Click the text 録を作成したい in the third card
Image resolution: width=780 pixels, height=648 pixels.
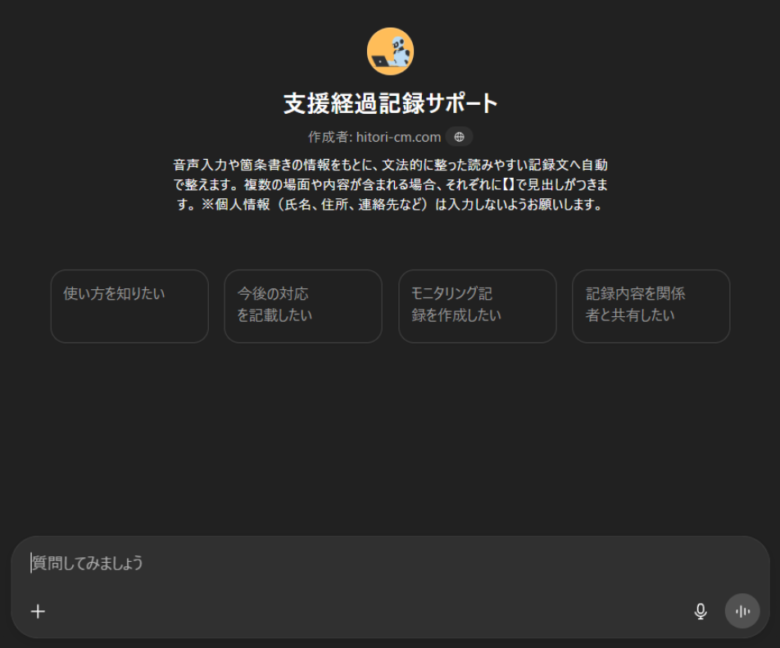[456, 315]
